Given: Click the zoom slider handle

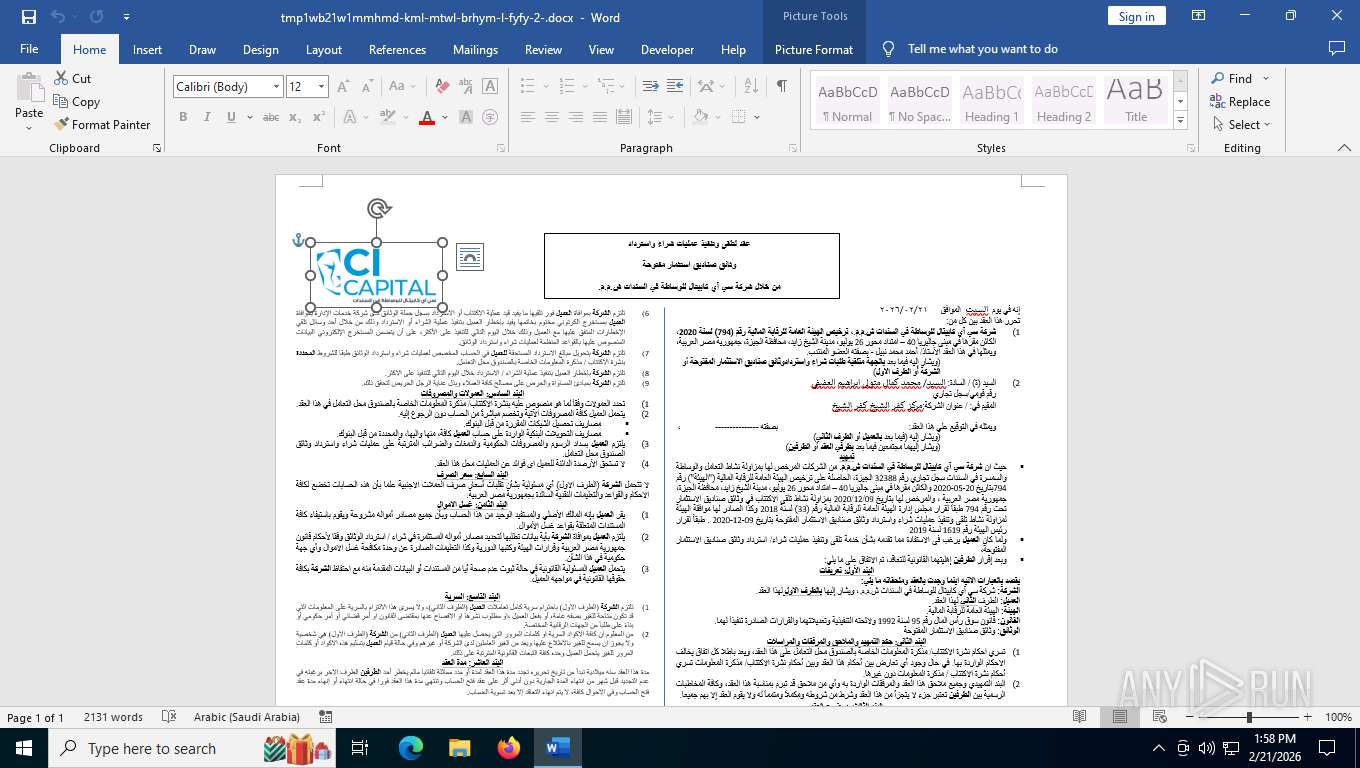Looking at the screenshot, I should [x=1248, y=717].
